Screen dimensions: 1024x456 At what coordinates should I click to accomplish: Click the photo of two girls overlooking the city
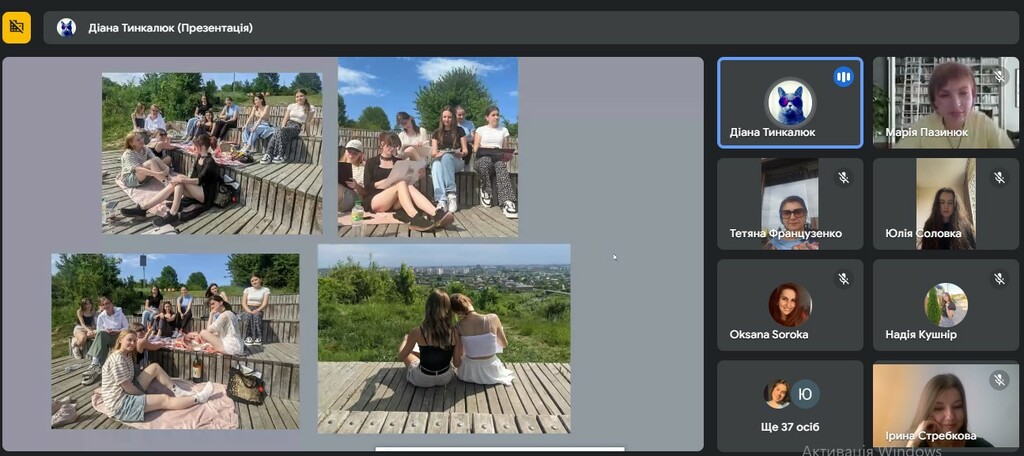click(x=444, y=338)
